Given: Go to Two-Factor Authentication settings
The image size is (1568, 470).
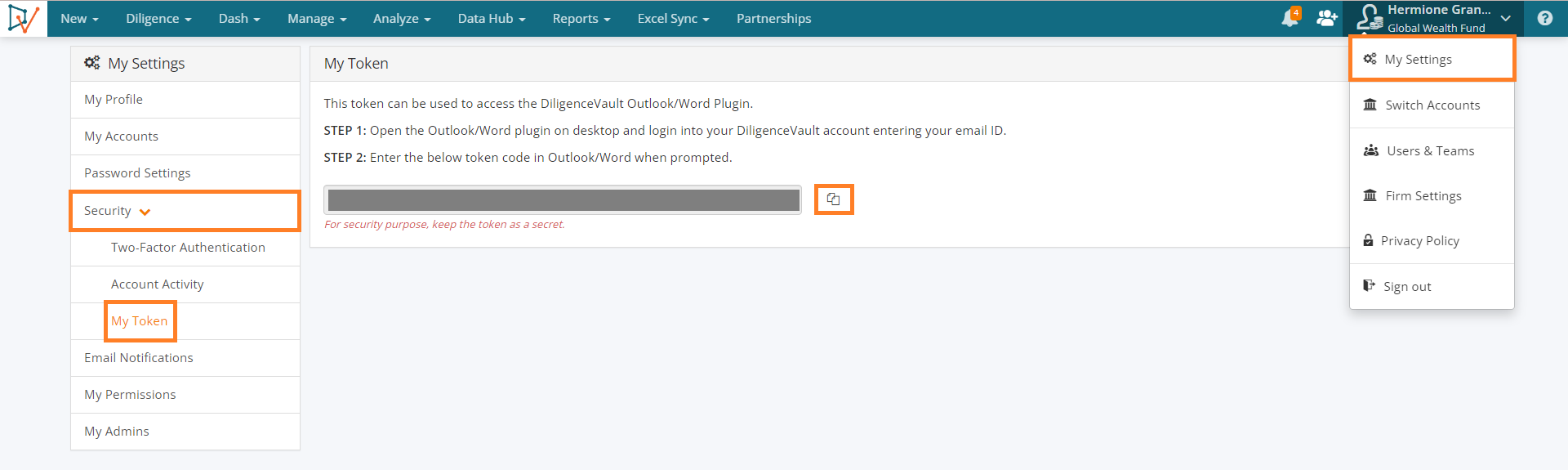Looking at the screenshot, I should tap(188, 248).
